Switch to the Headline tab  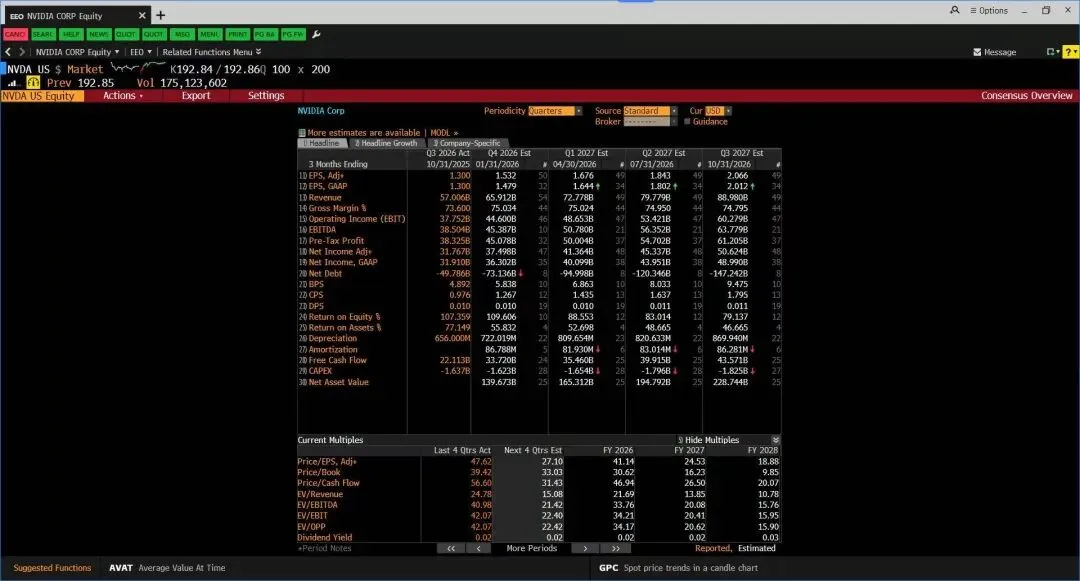pos(322,143)
